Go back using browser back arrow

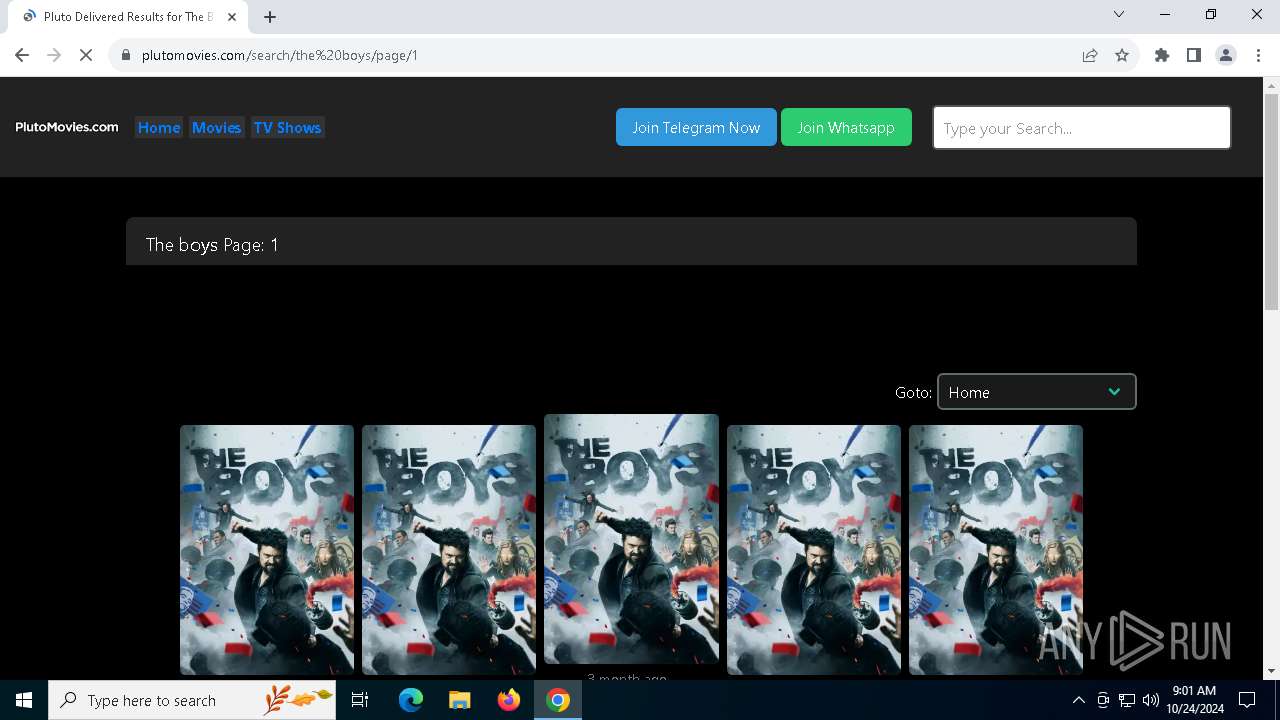click(22, 55)
